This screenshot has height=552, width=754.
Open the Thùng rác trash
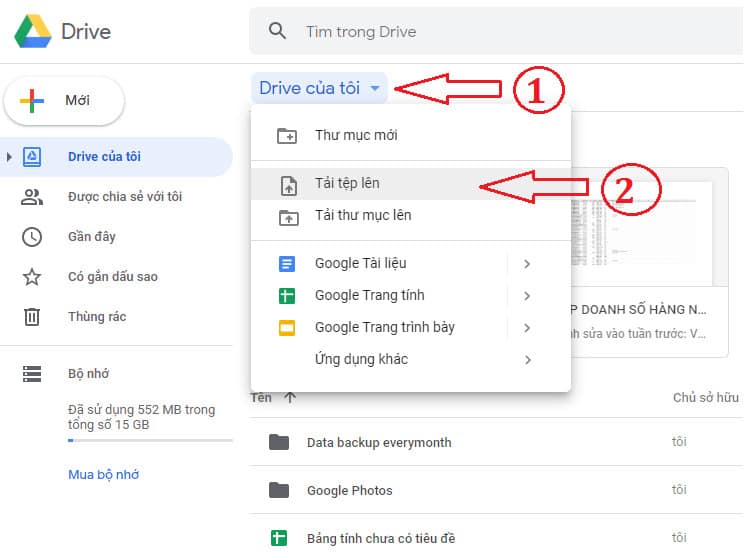(97, 317)
